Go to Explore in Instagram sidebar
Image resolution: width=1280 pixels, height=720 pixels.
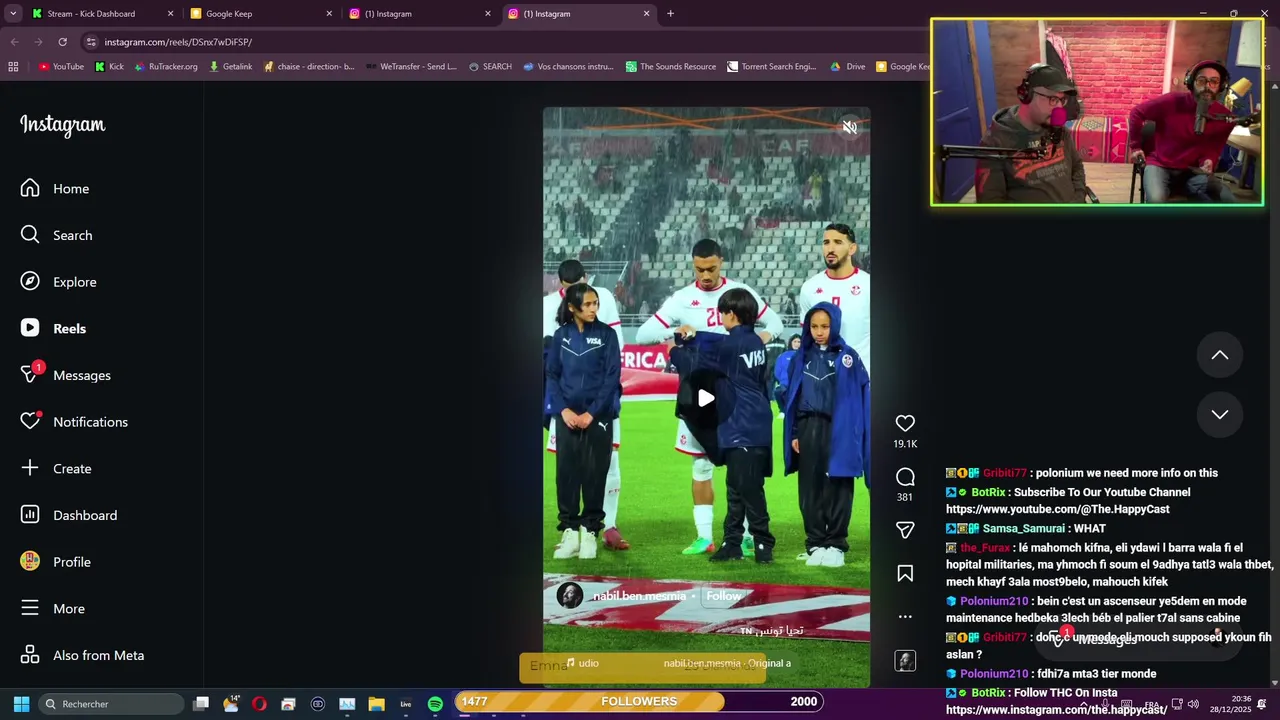pyautogui.click(x=59, y=282)
